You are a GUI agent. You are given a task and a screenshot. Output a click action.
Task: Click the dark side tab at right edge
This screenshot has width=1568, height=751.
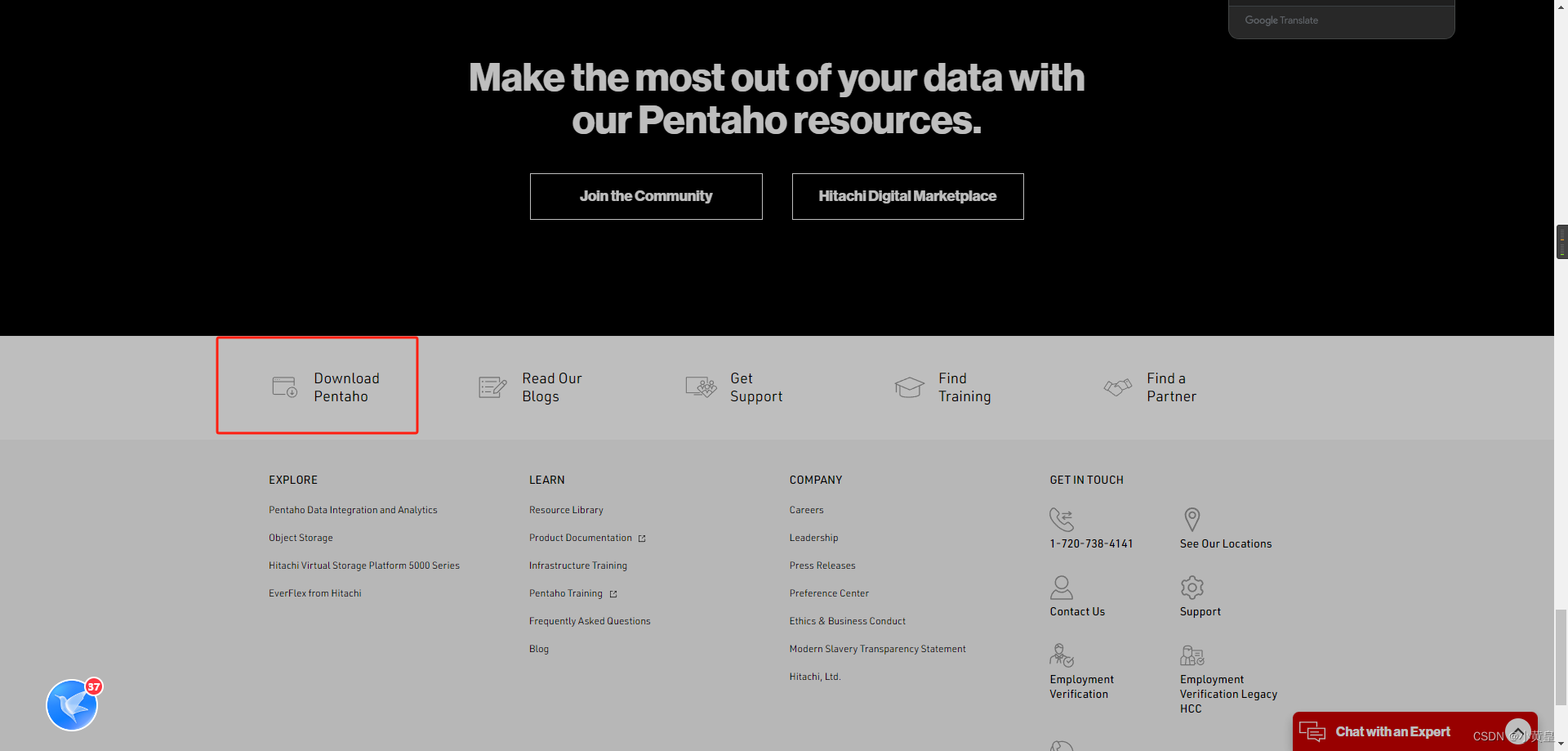1561,242
